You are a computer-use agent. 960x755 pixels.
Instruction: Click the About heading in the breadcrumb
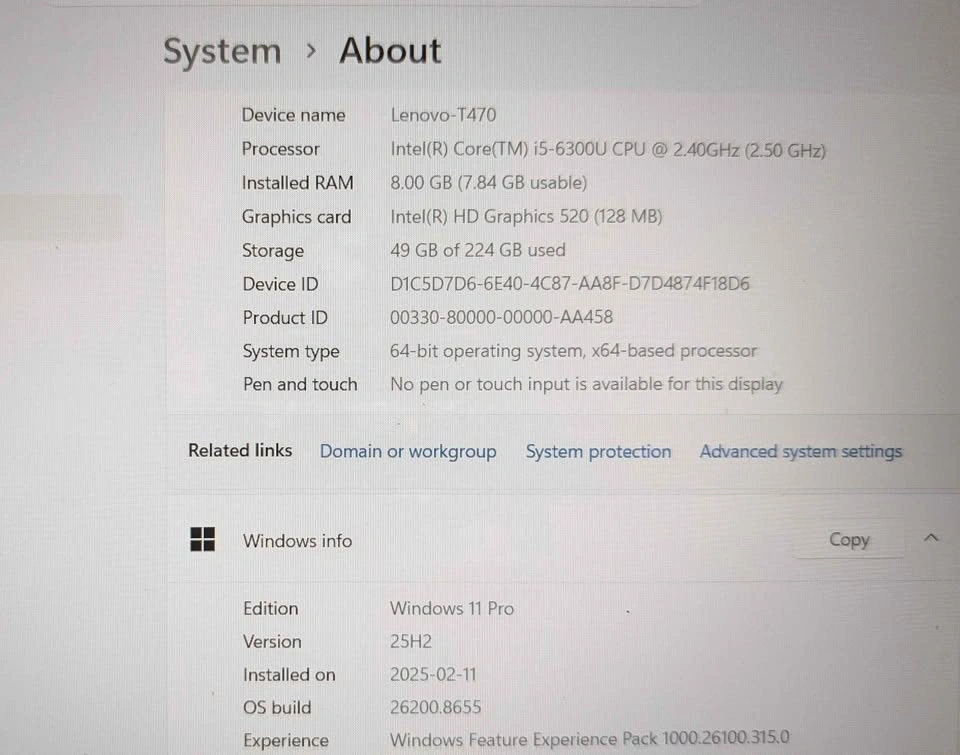coord(390,50)
